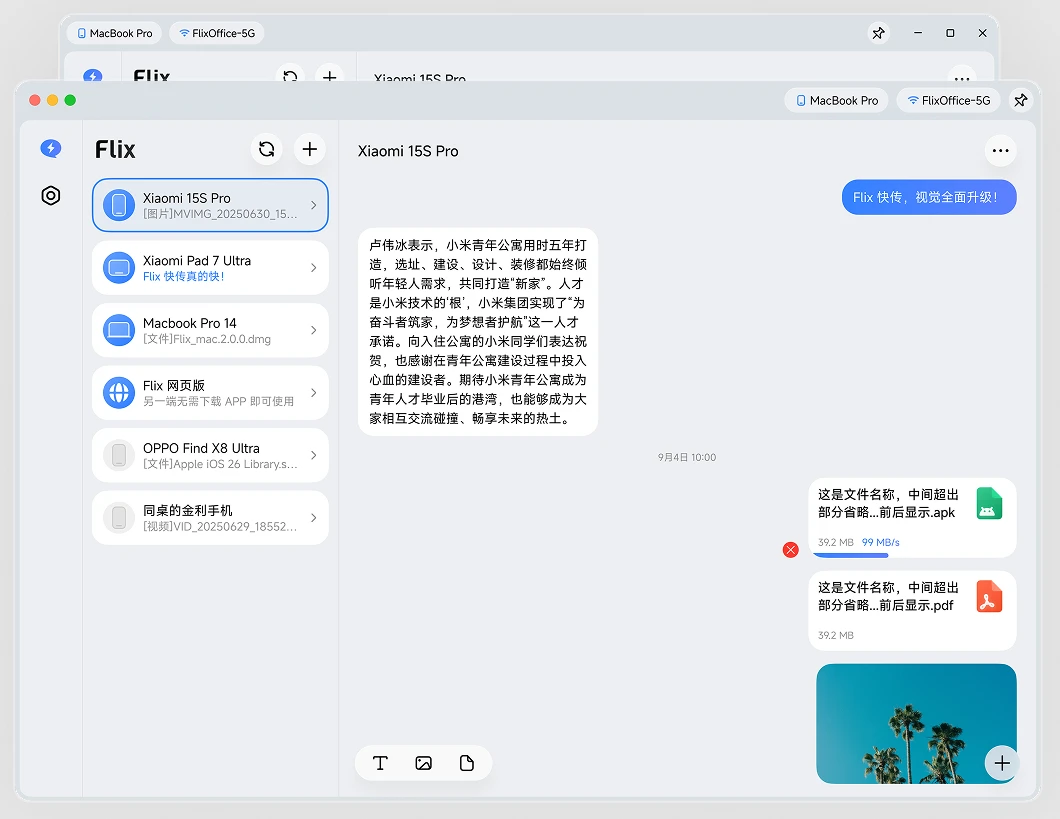Click the OPPO Find X8 Ultra gray phone icon
Screen dimensions: 1060x819
[119, 455]
